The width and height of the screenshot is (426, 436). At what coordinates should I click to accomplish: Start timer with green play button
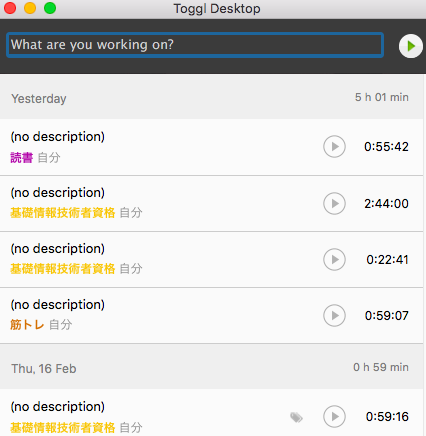tap(411, 46)
